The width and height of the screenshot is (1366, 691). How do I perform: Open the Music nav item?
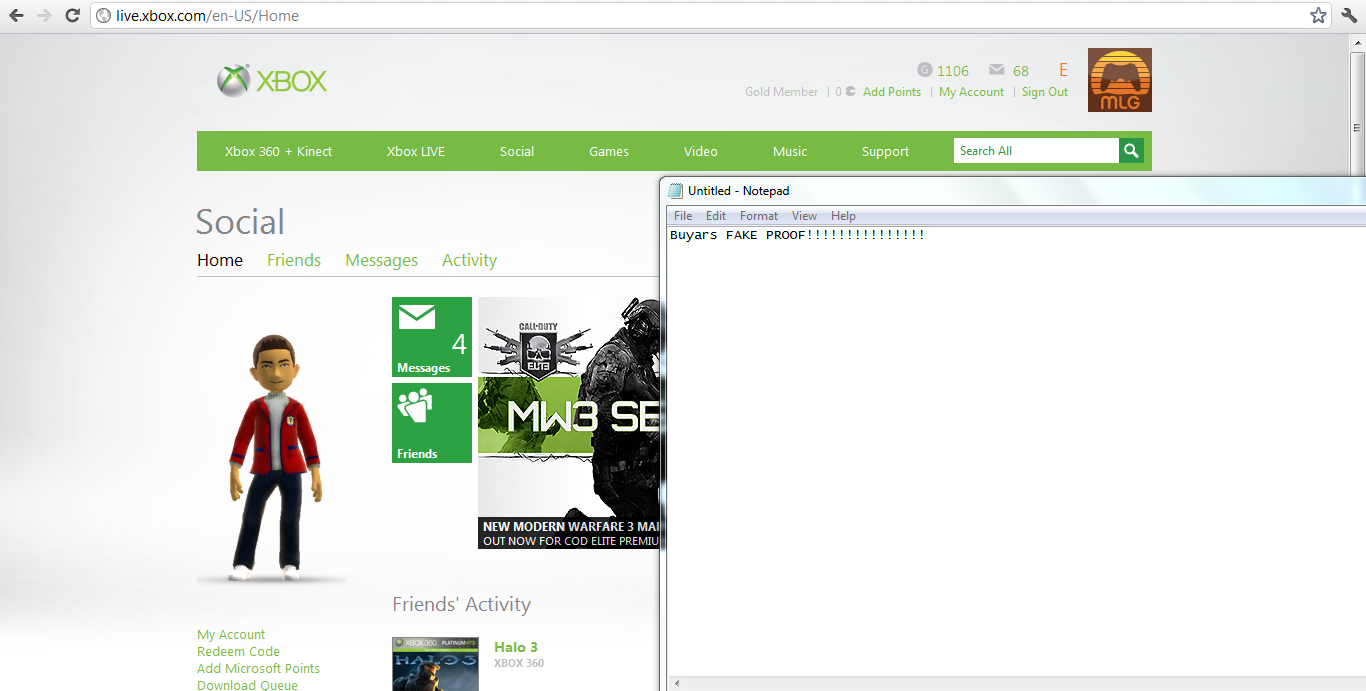790,152
